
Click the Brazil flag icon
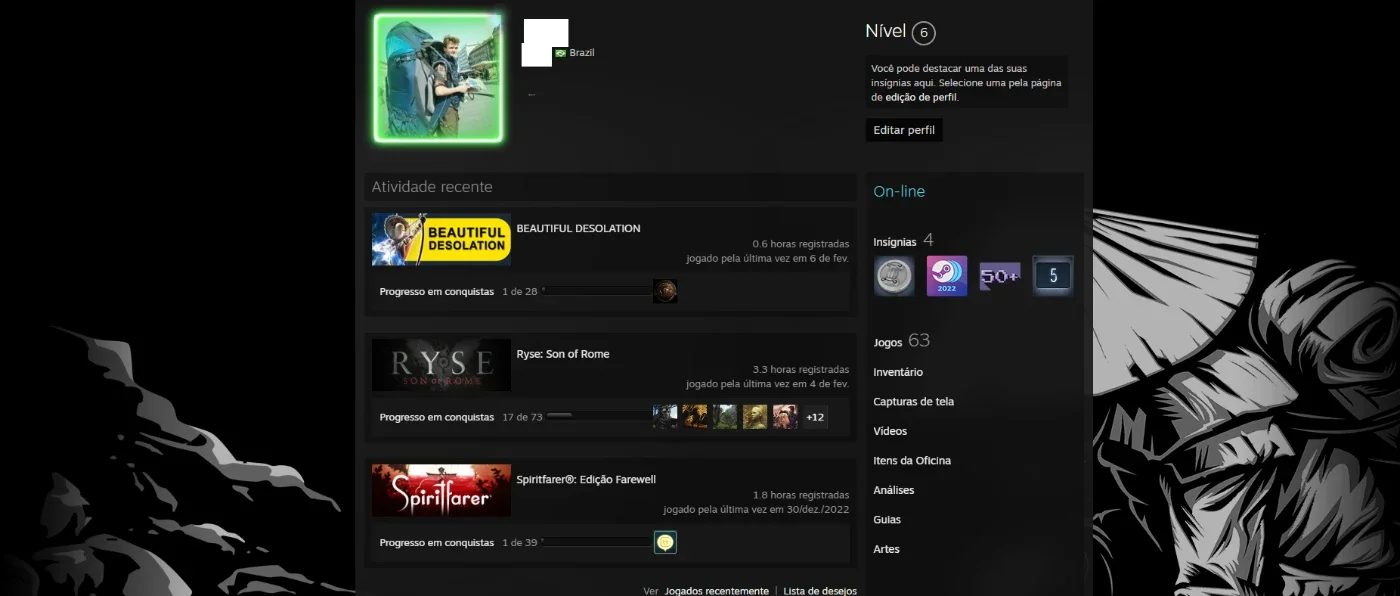point(561,53)
